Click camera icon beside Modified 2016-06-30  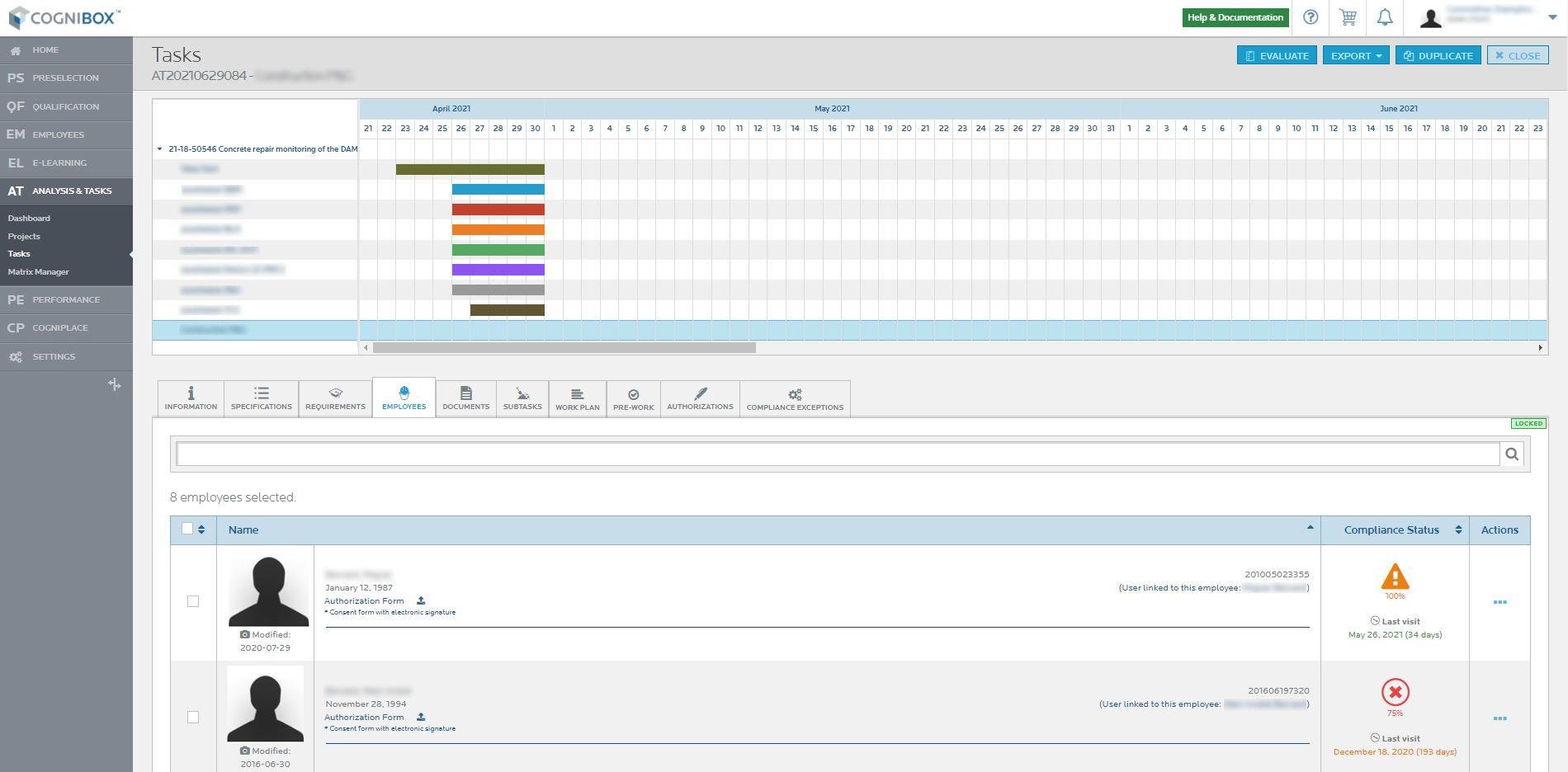(245, 751)
